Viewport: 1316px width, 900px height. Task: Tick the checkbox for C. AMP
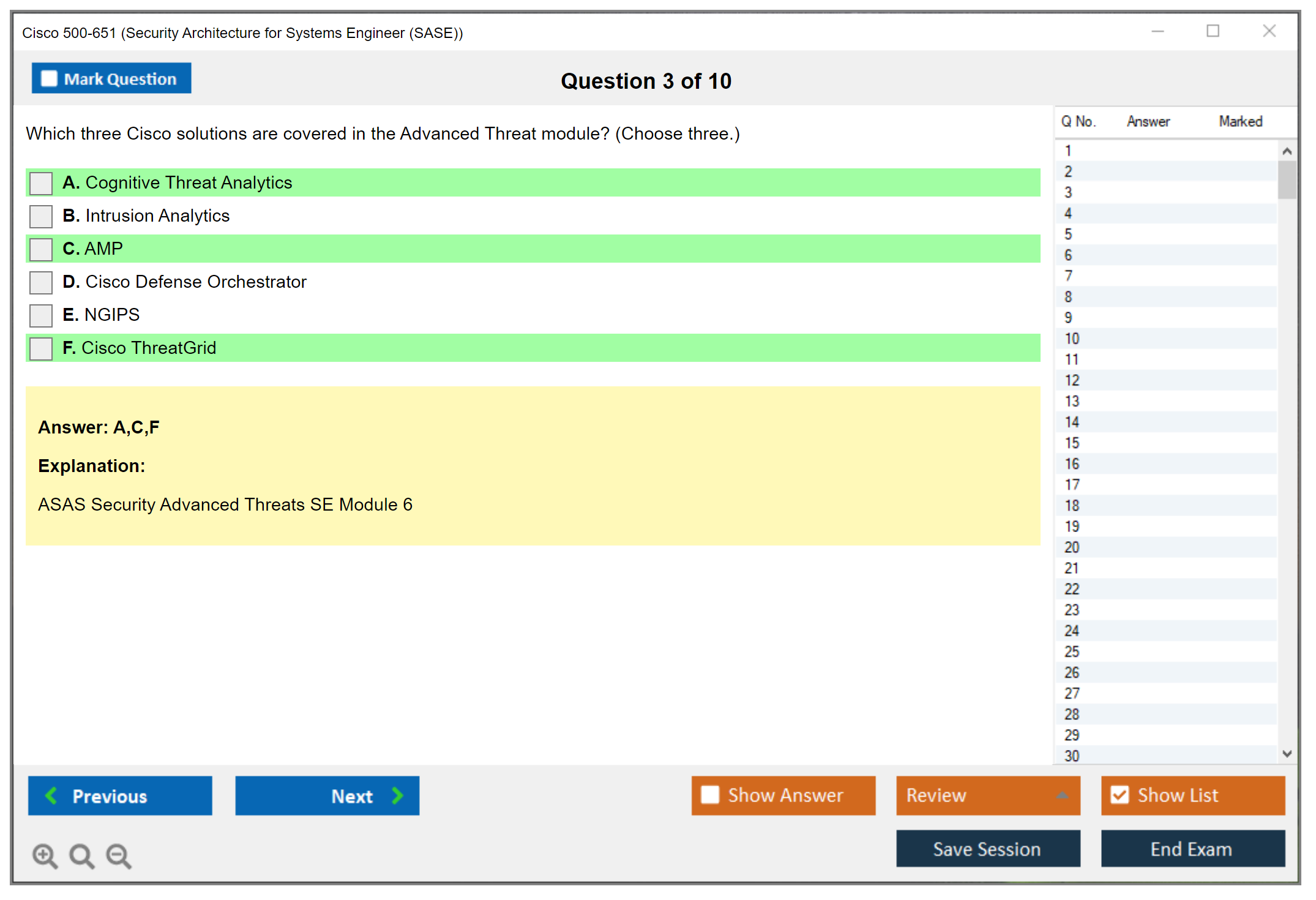point(41,249)
